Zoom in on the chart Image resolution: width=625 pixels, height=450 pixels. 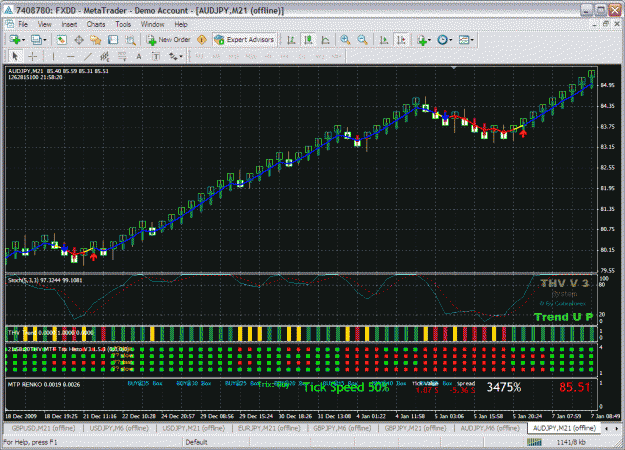pyautogui.click(x=345, y=40)
